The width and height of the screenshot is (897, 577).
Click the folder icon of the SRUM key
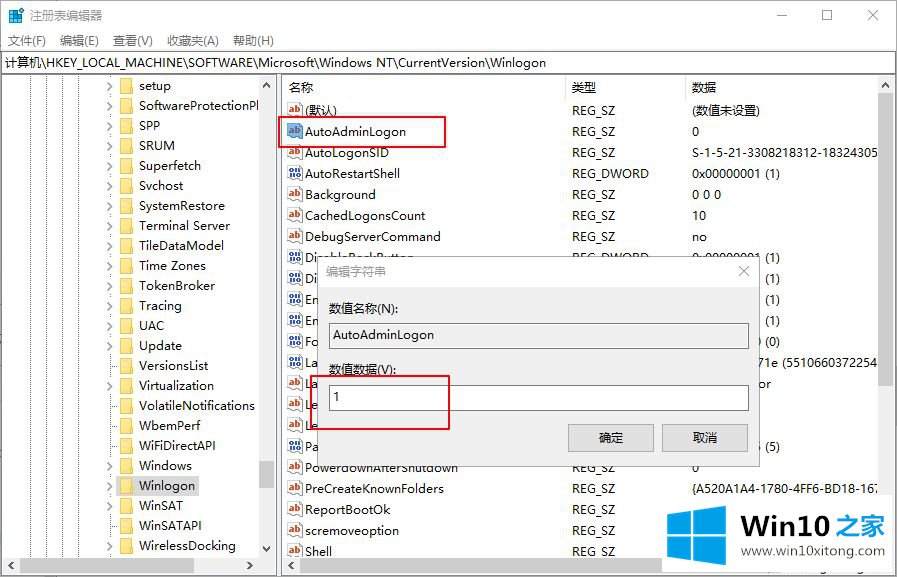point(126,146)
